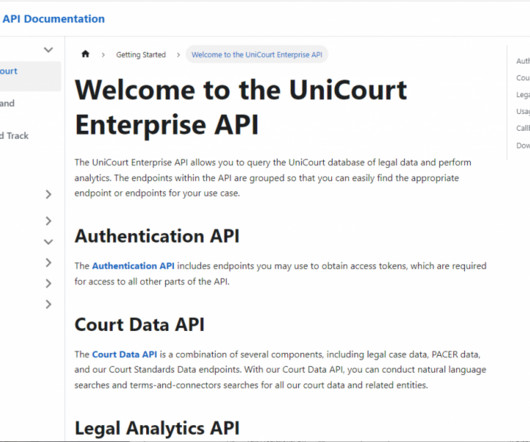
Task: Click the Authentication API section heading
Action: click(157, 236)
